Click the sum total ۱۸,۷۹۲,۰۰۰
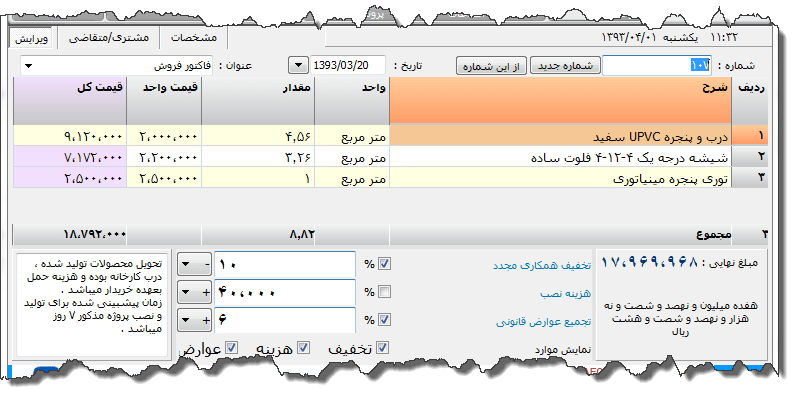The height and width of the screenshot is (401, 795). [x=94, y=234]
